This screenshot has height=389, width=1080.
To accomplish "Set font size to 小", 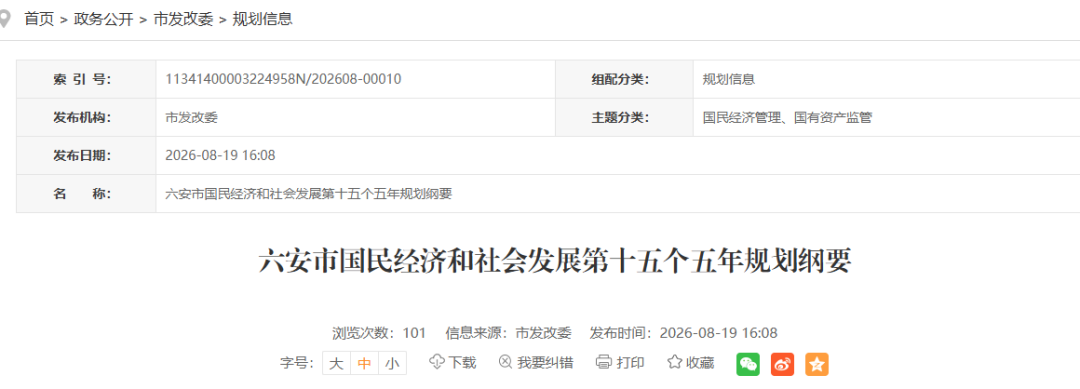I will click(392, 363).
